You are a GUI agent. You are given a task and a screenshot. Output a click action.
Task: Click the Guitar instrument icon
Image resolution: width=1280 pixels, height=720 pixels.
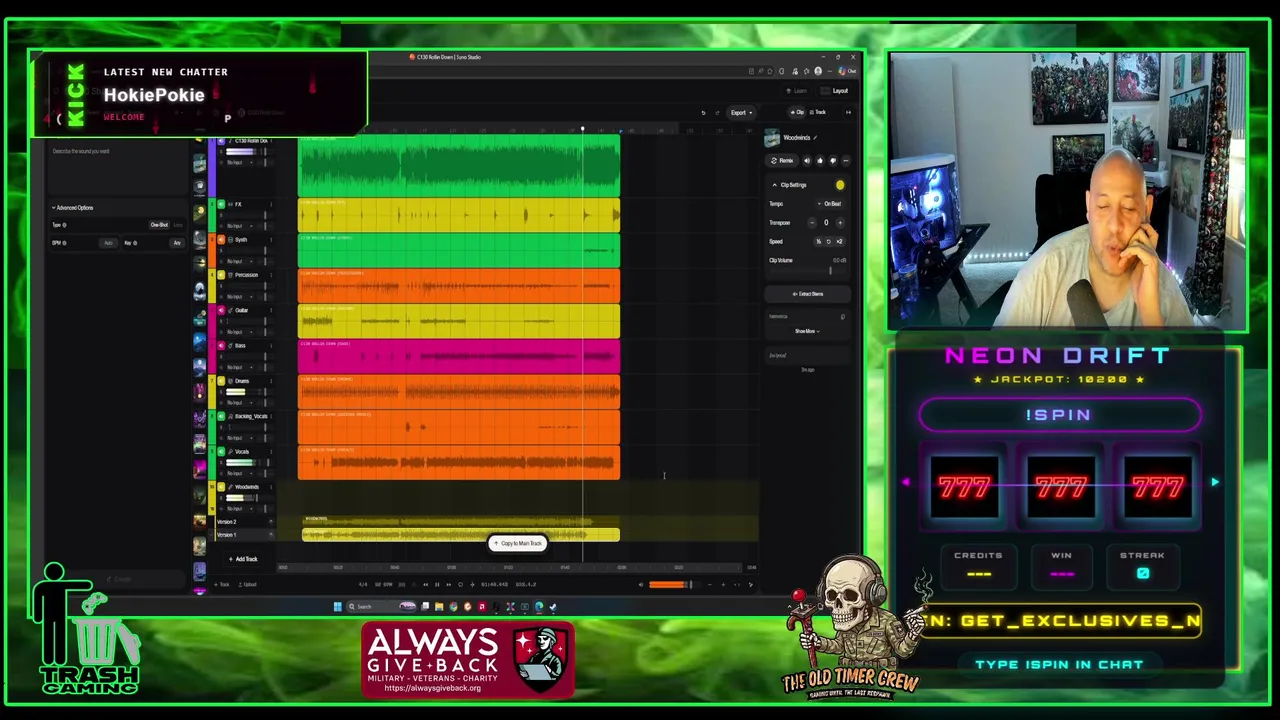click(x=230, y=310)
